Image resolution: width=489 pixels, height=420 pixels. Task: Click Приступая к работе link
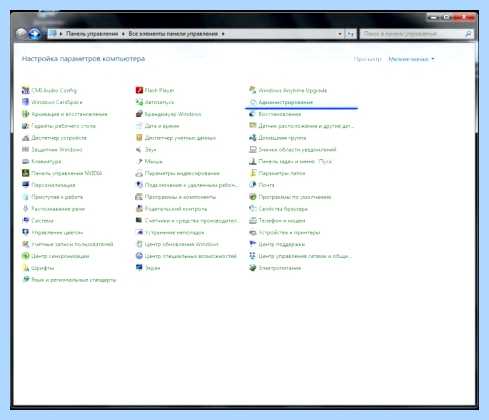click(x=57, y=197)
